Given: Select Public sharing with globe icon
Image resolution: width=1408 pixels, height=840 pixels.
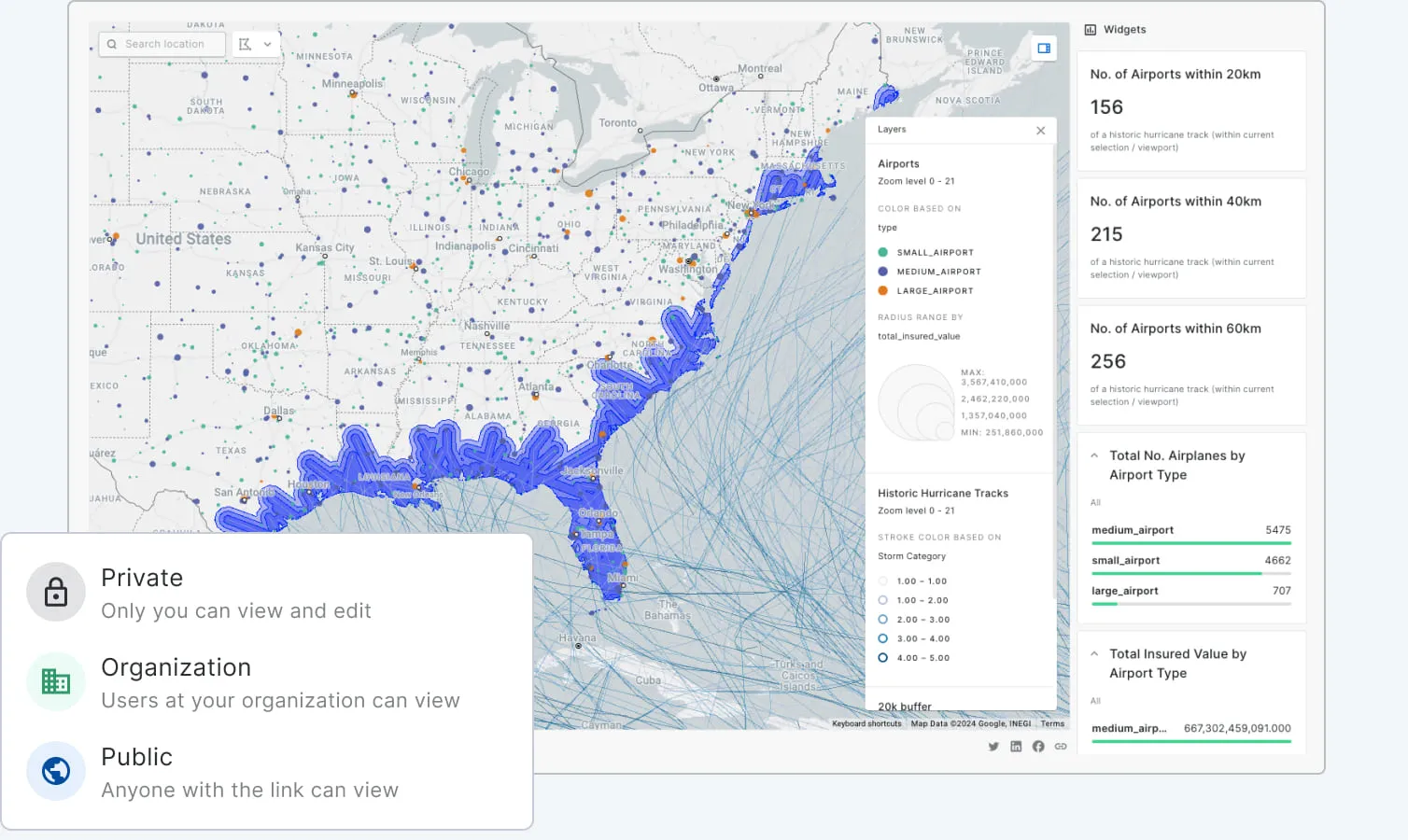Looking at the screenshot, I should click(x=56, y=771).
